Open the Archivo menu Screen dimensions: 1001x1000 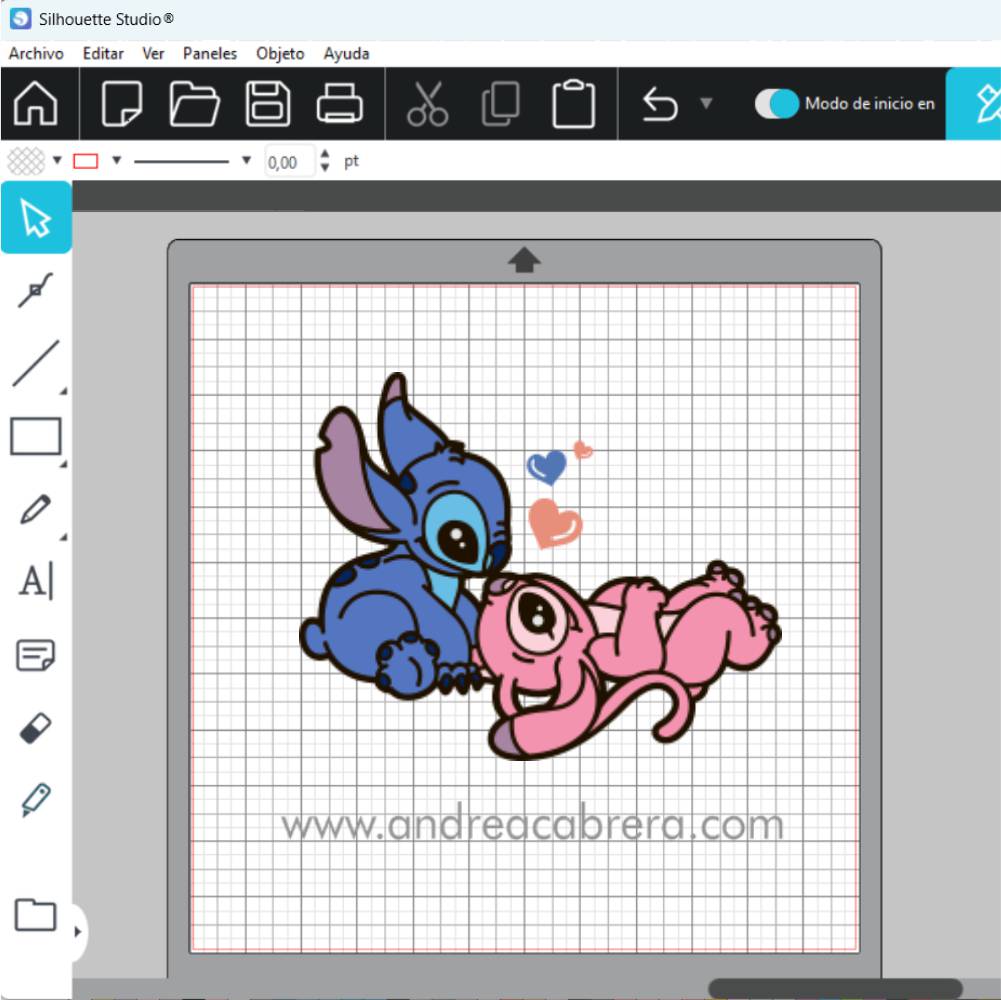[x=36, y=54]
